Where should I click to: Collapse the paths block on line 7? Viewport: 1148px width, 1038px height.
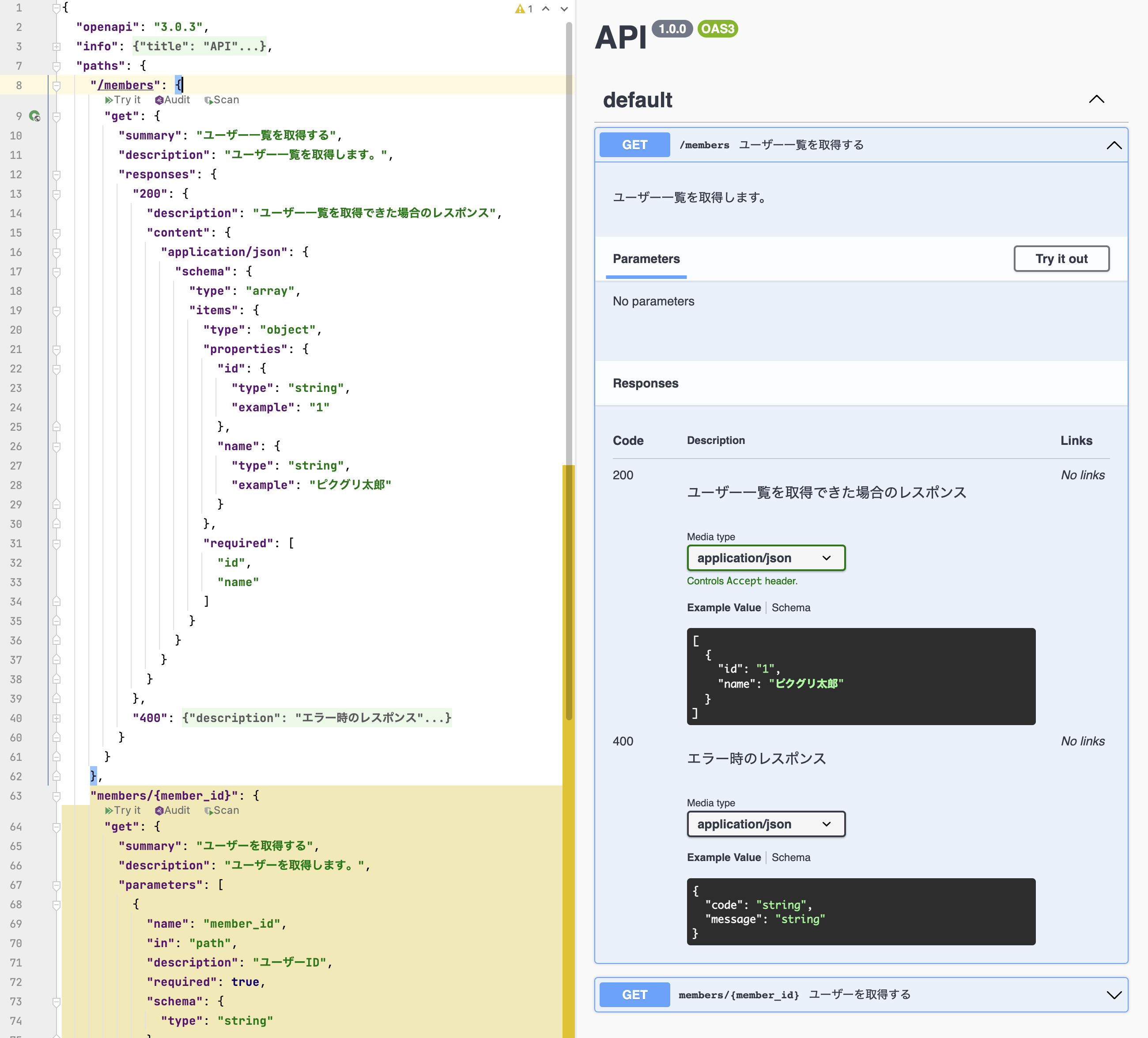click(57, 66)
